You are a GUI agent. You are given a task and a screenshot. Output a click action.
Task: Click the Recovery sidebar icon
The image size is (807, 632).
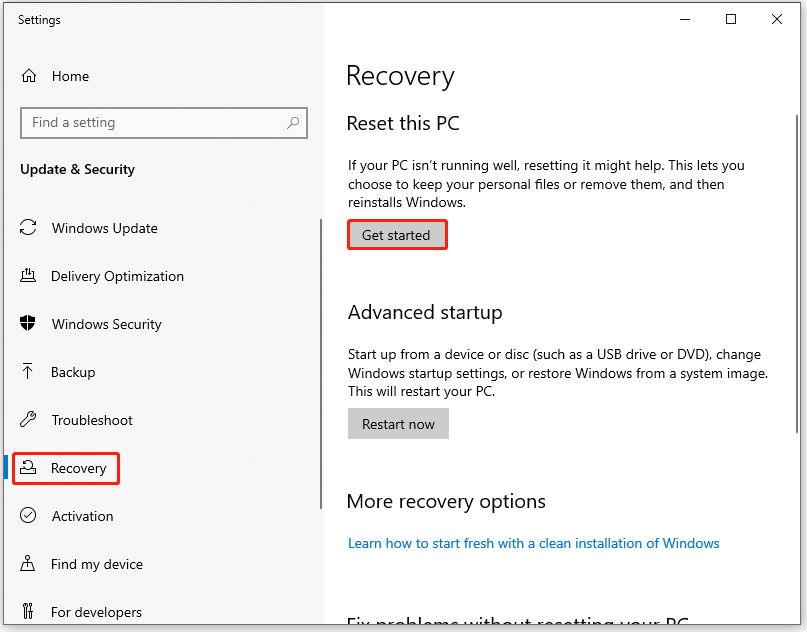(28, 467)
